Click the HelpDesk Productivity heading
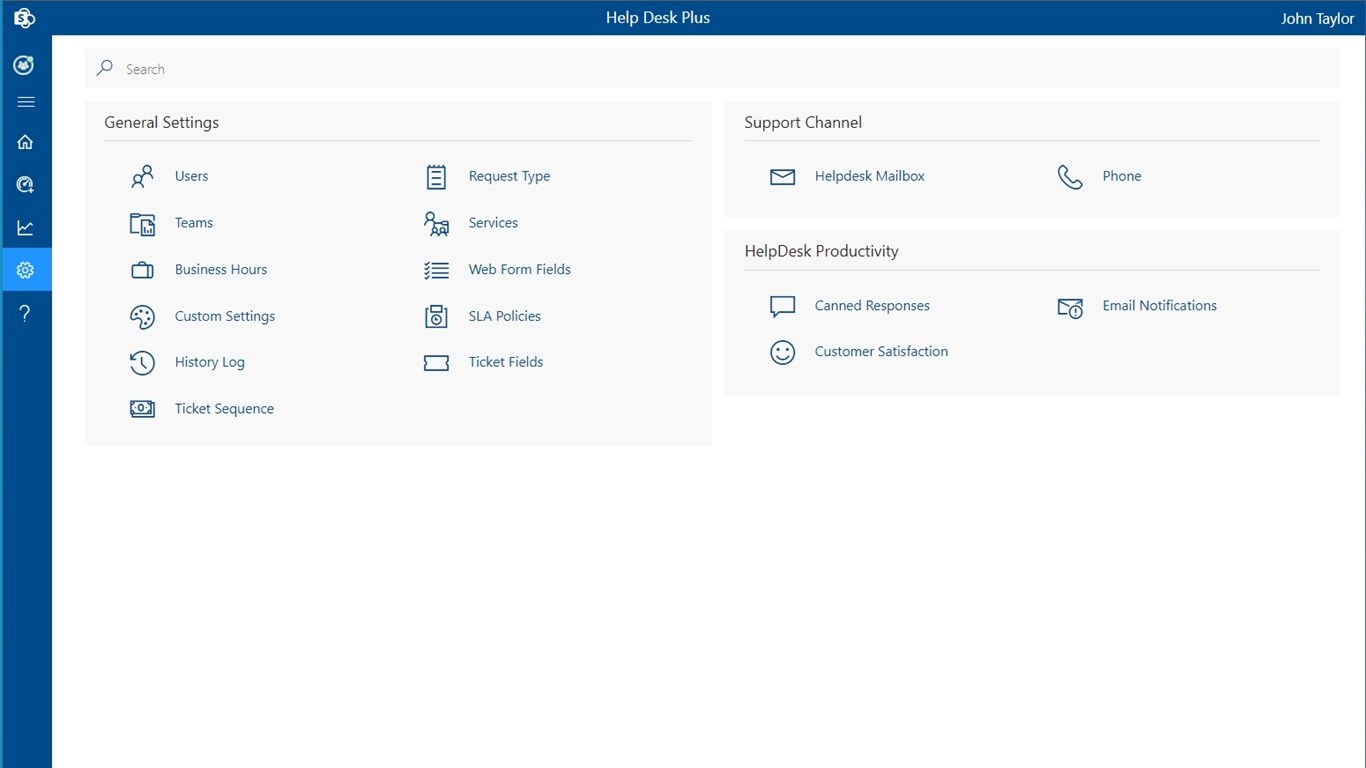The image size is (1366, 768). click(821, 251)
